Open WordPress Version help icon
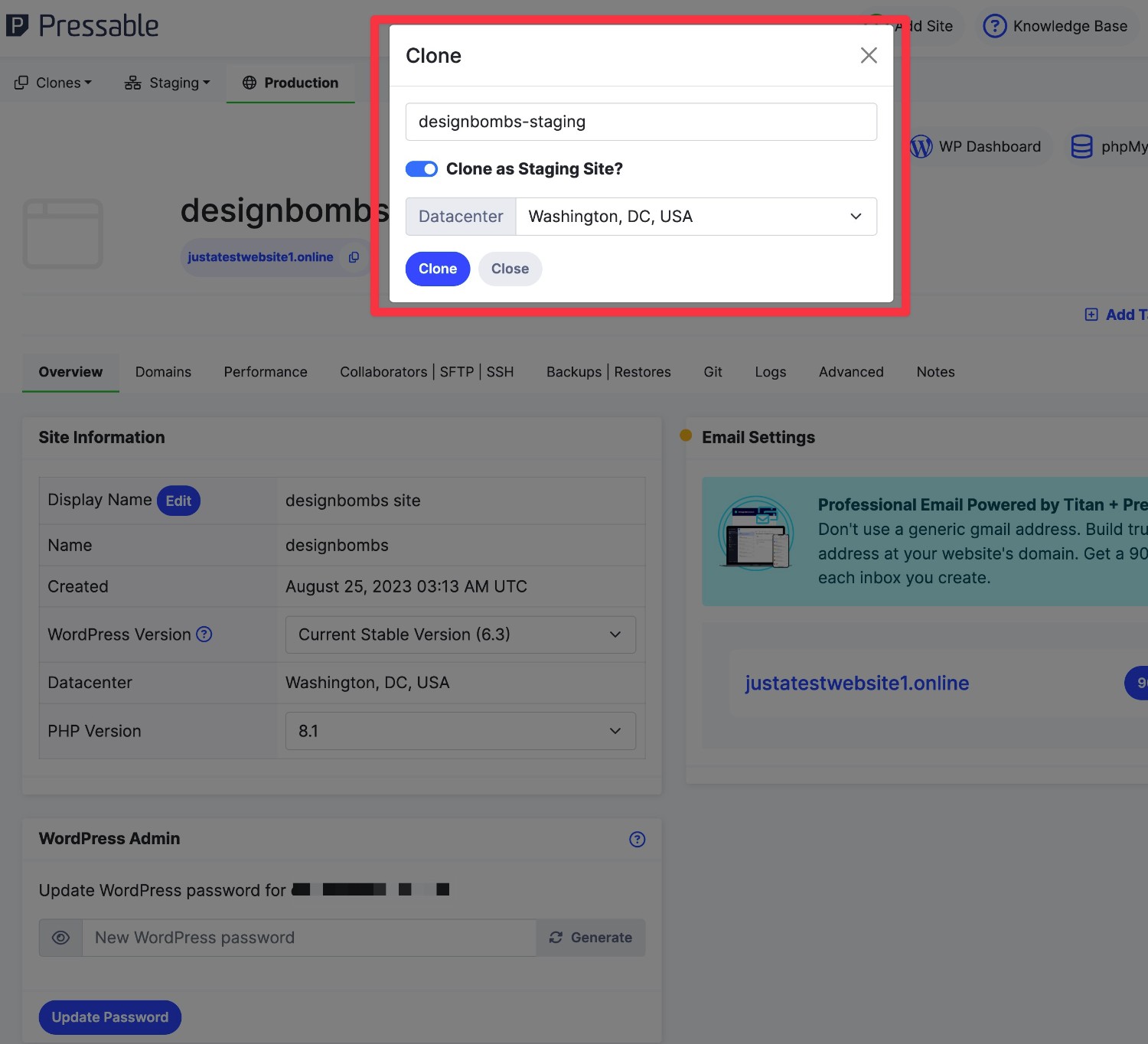Image resolution: width=1148 pixels, height=1044 pixels. [x=204, y=635]
